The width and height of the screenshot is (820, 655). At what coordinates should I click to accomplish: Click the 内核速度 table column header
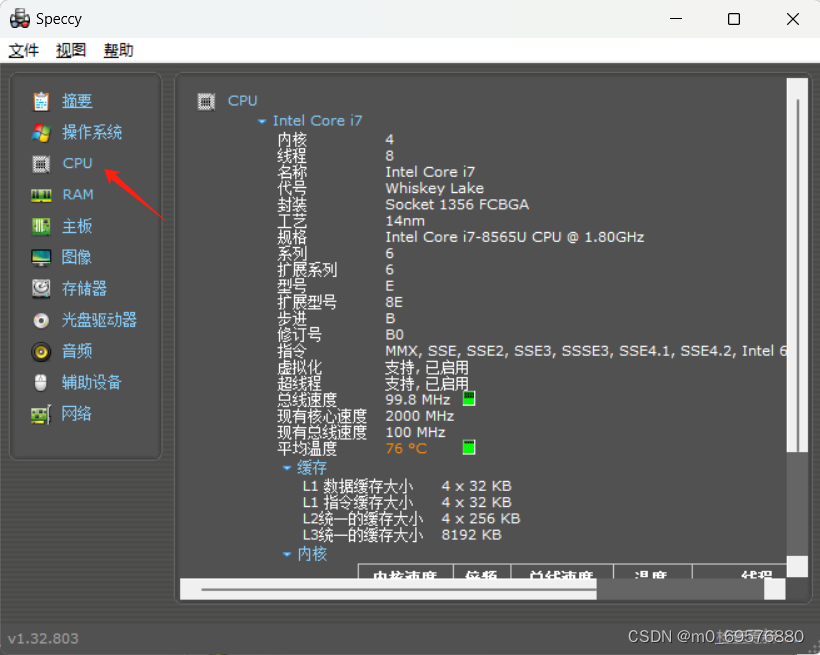click(x=405, y=574)
